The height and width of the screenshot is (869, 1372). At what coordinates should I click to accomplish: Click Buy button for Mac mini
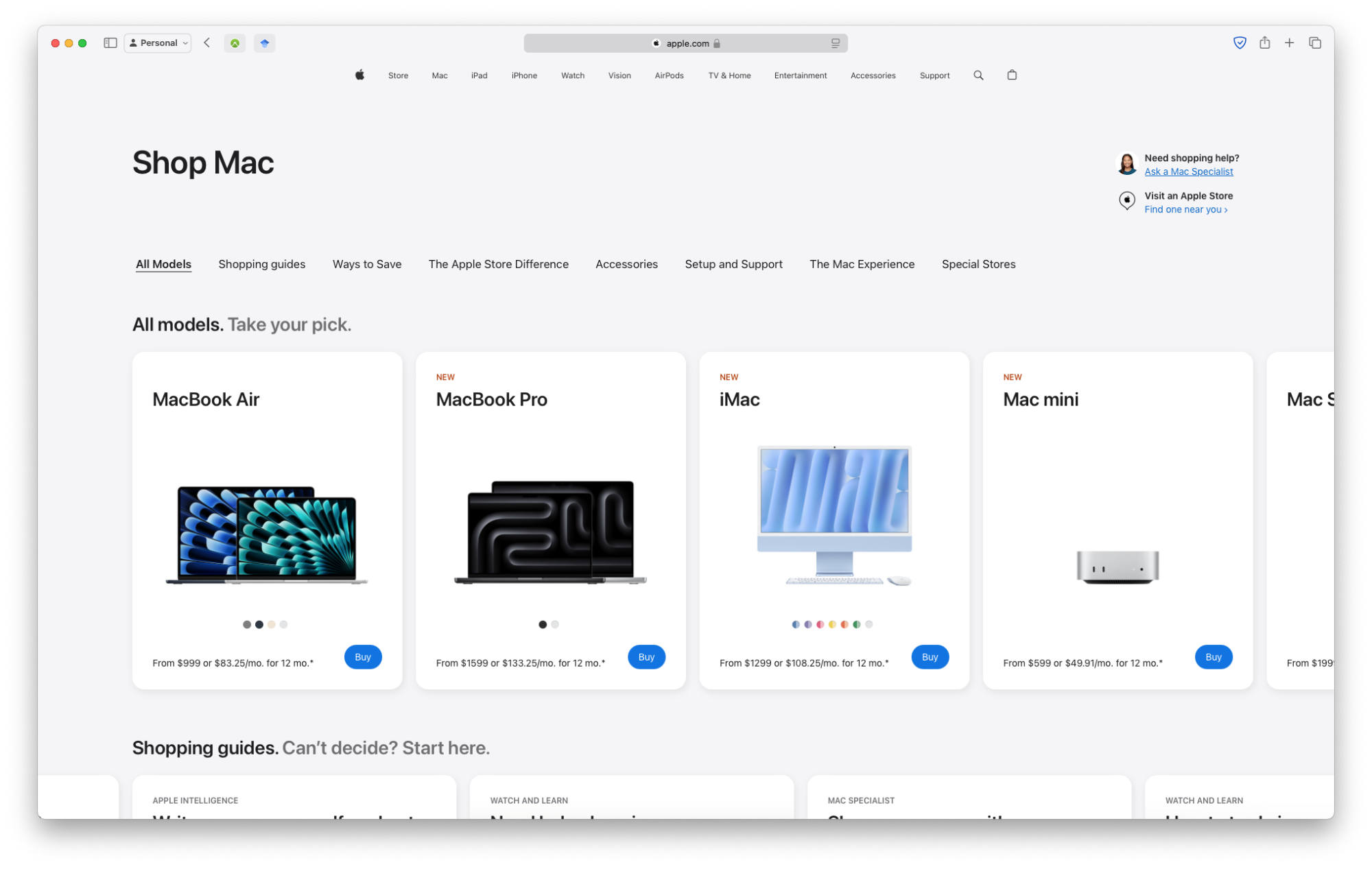[x=1213, y=657]
